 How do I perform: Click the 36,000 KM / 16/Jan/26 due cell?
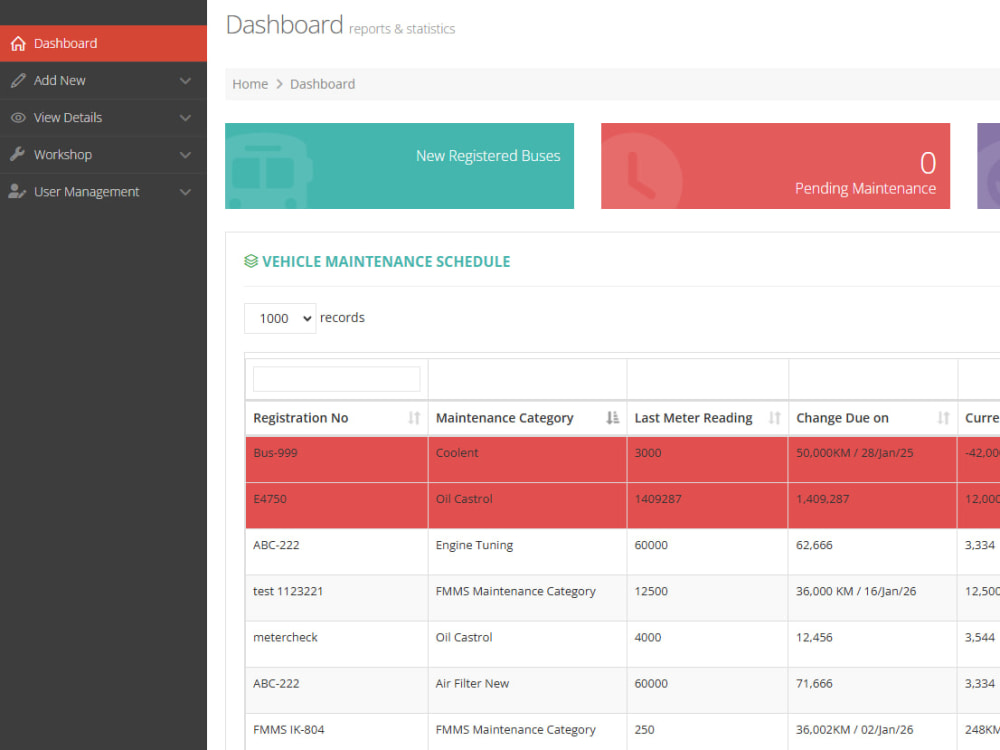[x=873, y=598]
